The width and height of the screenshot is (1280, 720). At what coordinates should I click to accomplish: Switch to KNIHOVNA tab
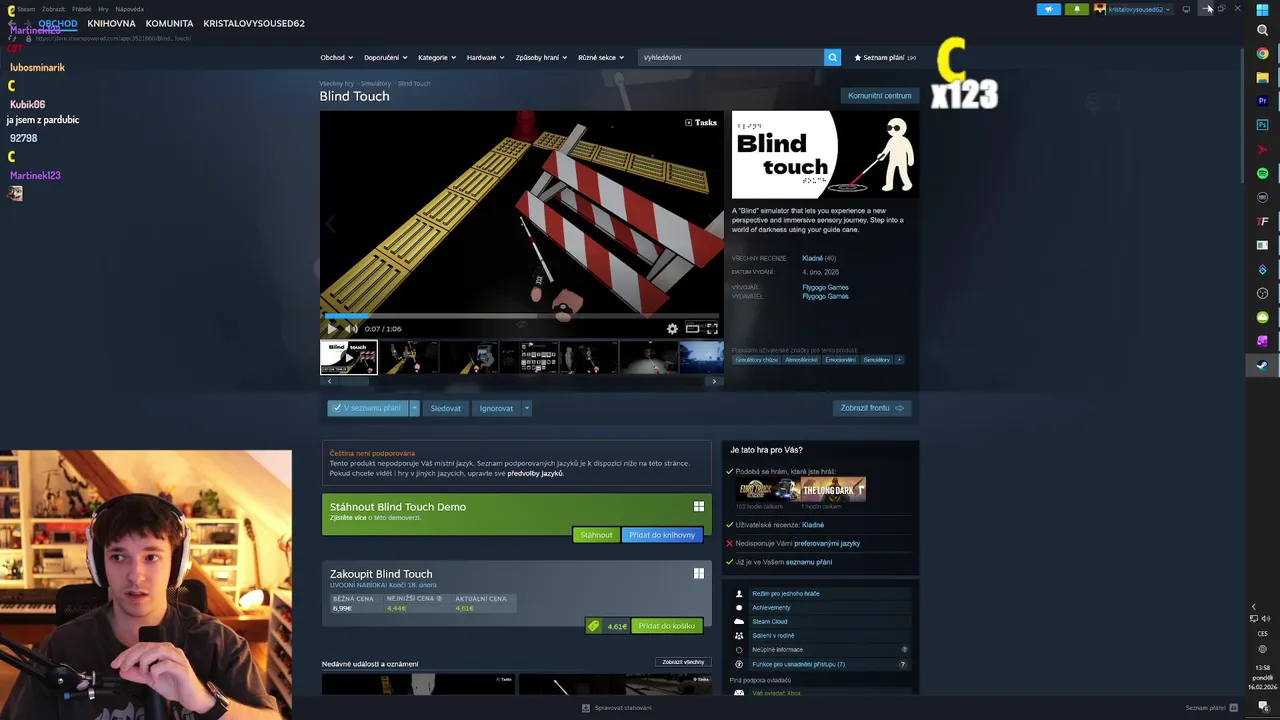(x=111, y=23)
